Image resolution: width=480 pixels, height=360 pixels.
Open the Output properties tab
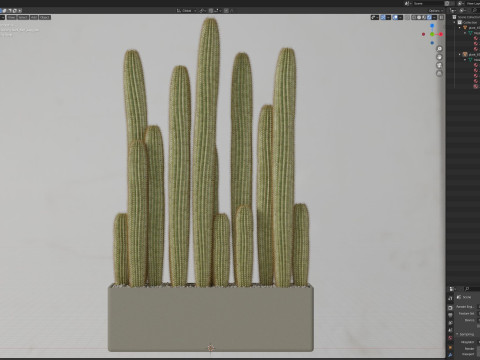450,315
